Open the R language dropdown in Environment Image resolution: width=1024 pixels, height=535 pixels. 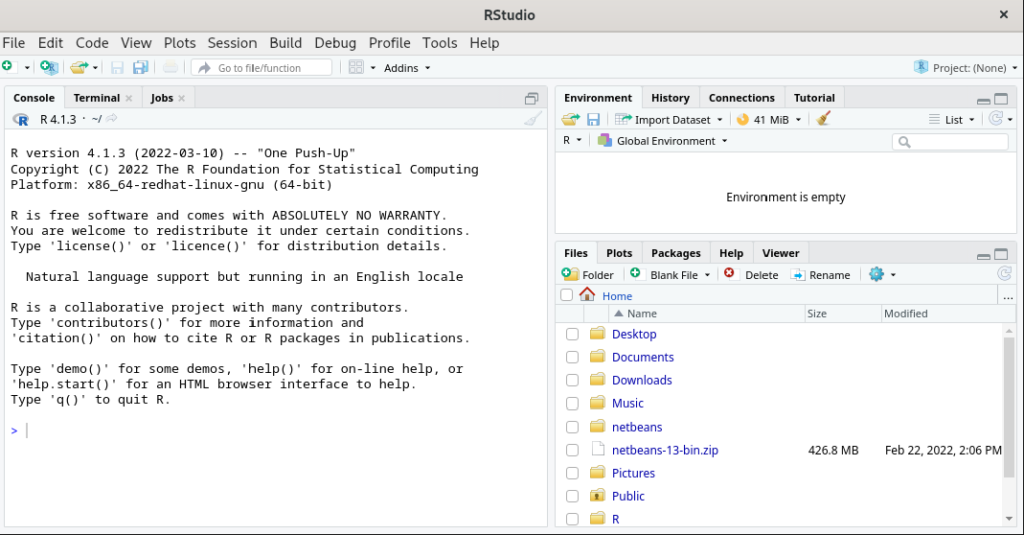tap(572, 140)
